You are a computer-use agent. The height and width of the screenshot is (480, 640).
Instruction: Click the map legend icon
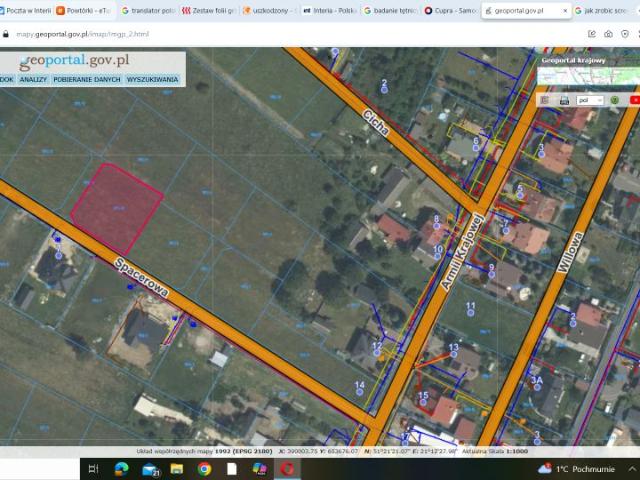click(545, 100)
